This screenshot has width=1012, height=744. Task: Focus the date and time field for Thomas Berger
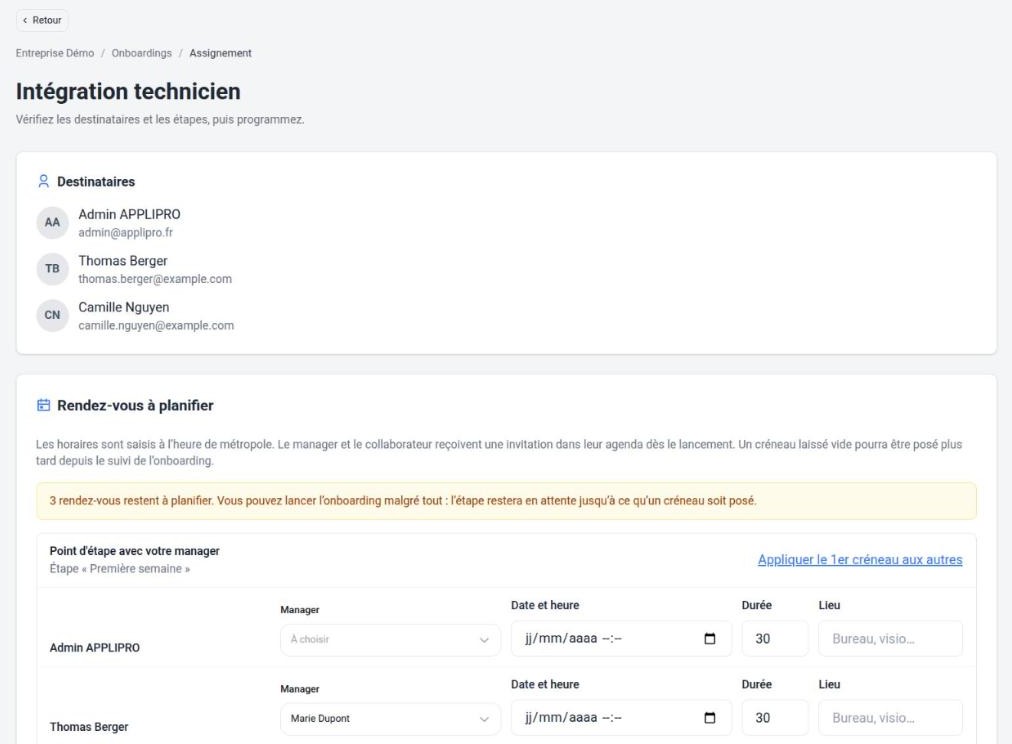tap(621, 718)
